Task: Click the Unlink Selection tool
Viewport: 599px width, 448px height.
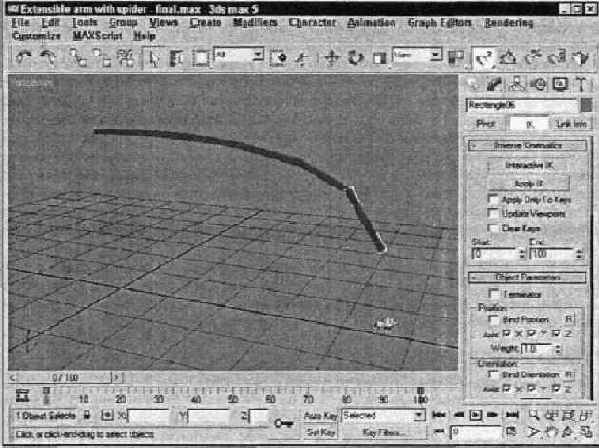Action: pyautogui.click(x=102, y=58)
